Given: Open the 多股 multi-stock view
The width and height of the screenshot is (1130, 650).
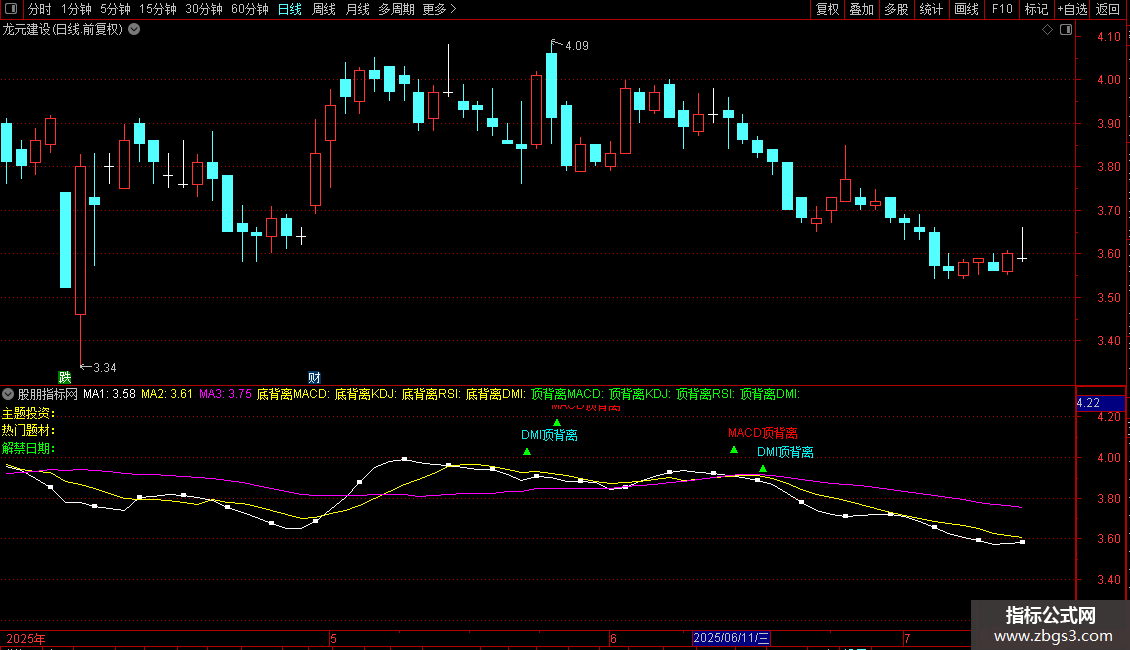Looking at the screenshot, I should (896, 9).
